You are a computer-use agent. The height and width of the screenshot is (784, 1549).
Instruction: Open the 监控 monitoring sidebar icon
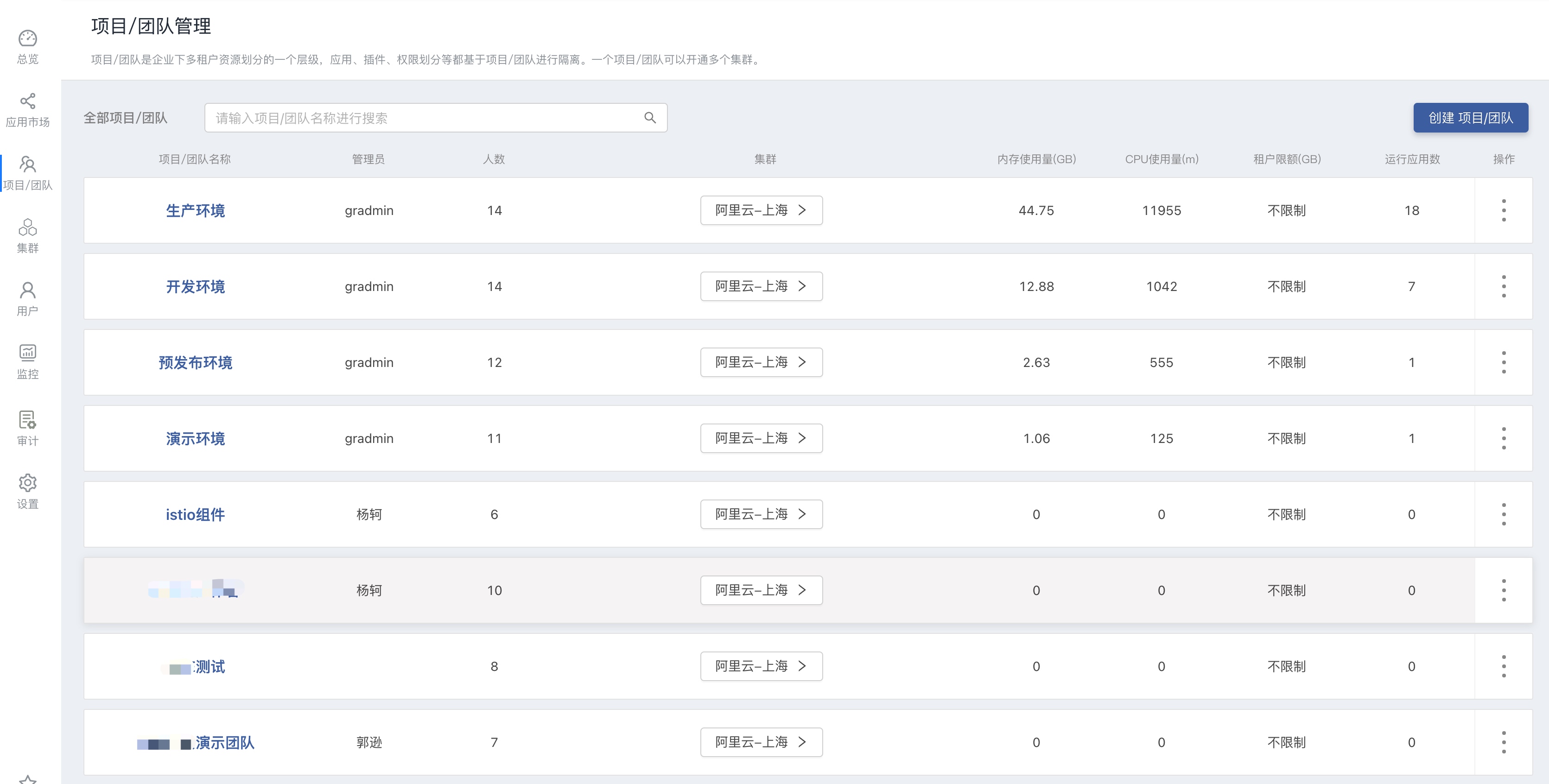pos(28,352)
